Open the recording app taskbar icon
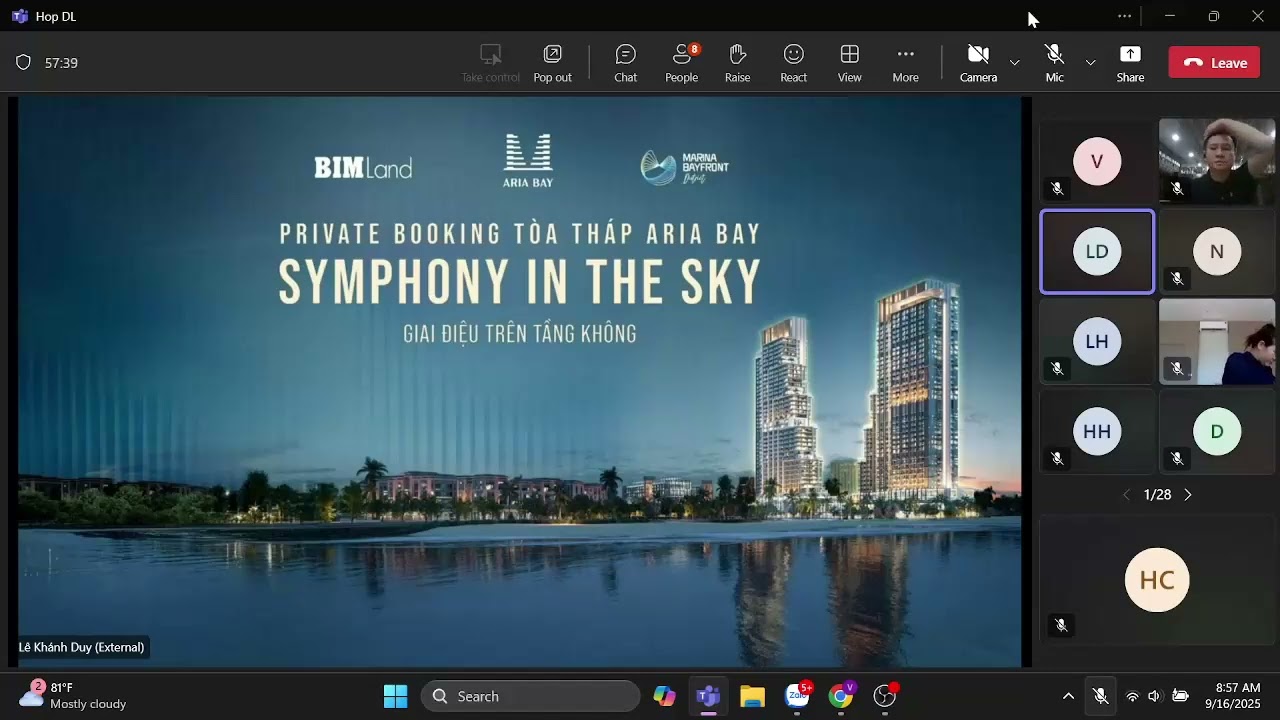 [x=885, y=696]
